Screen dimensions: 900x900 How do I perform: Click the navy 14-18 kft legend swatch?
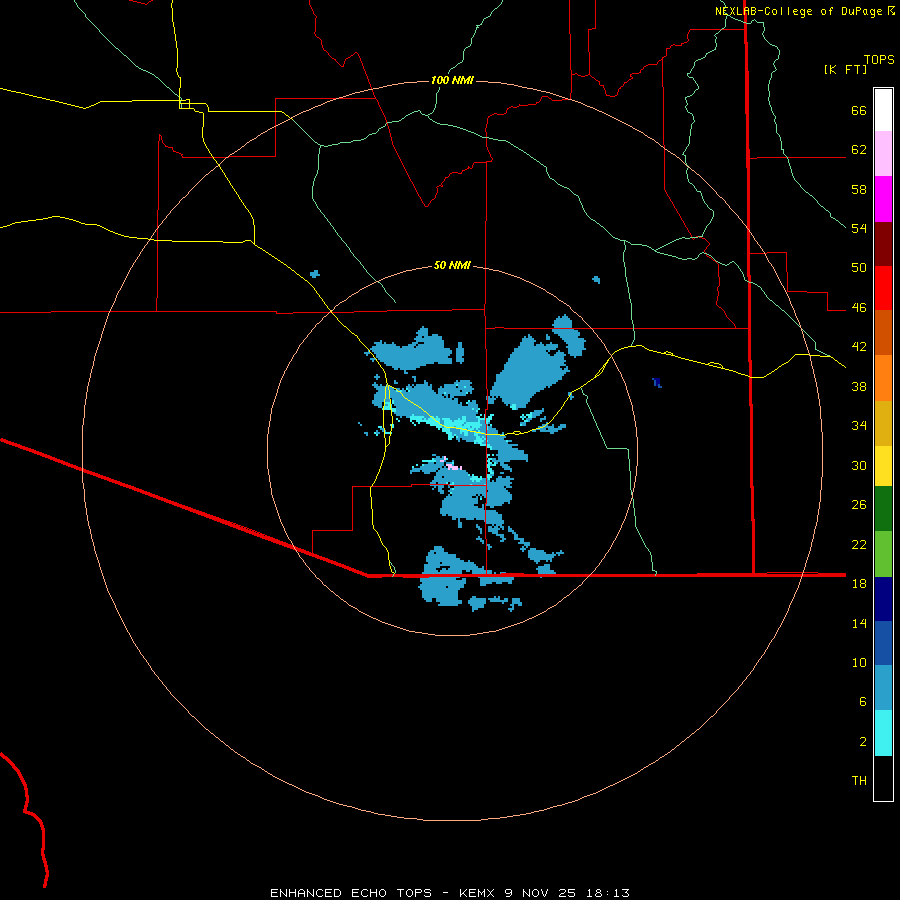883,599
